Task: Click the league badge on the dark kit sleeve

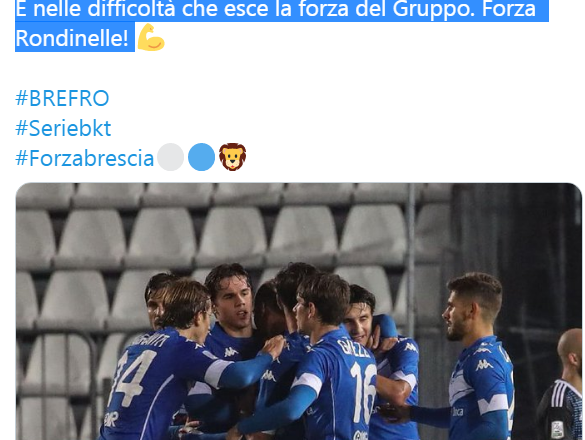Action: coord(557,429)
